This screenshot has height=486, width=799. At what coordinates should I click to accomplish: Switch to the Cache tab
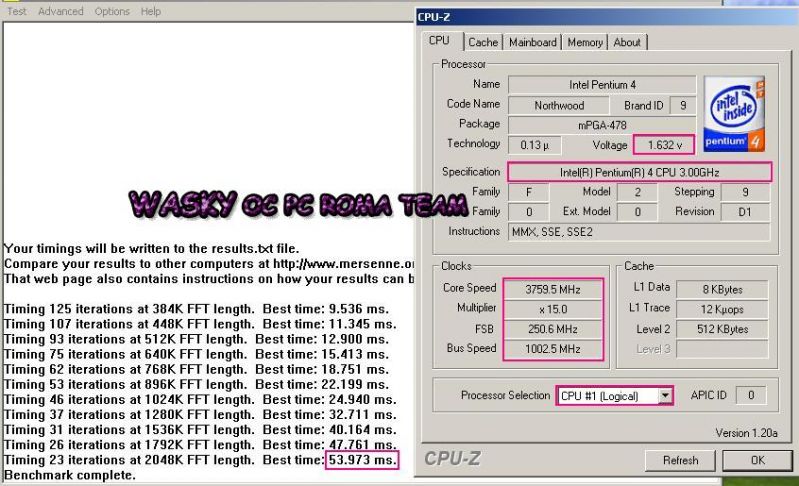[x=483, y=42]
